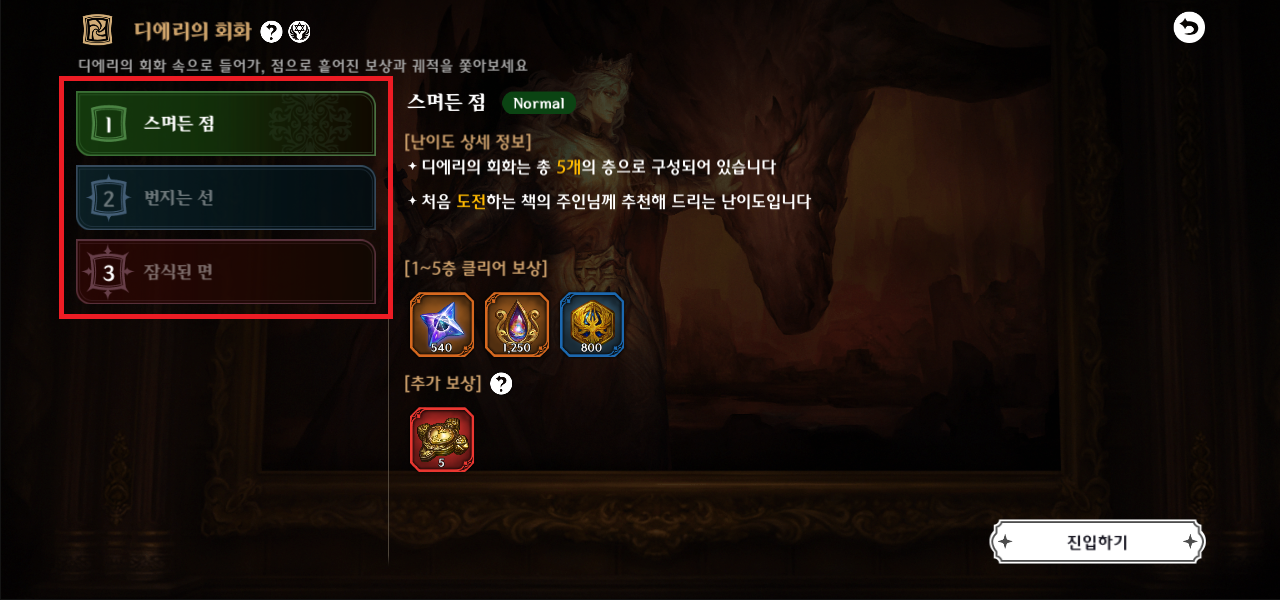Click the 진입하기 enter button
The image size is (1280, 600).
(1097, 543)
